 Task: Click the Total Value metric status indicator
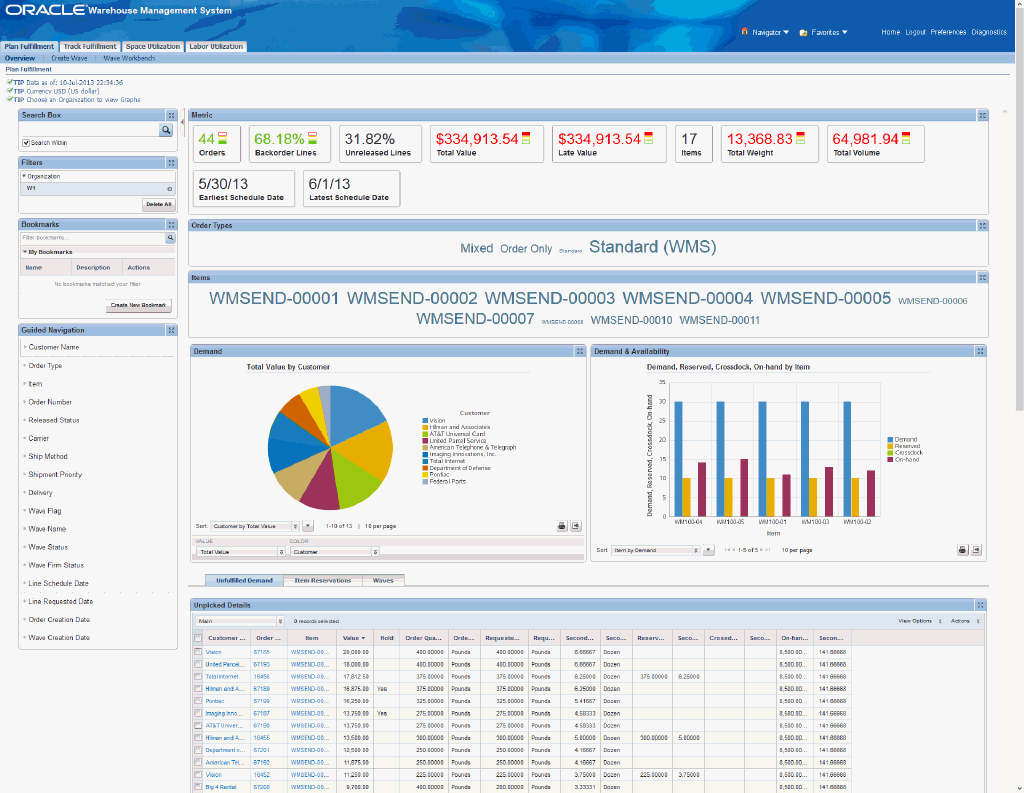[526, 138]
